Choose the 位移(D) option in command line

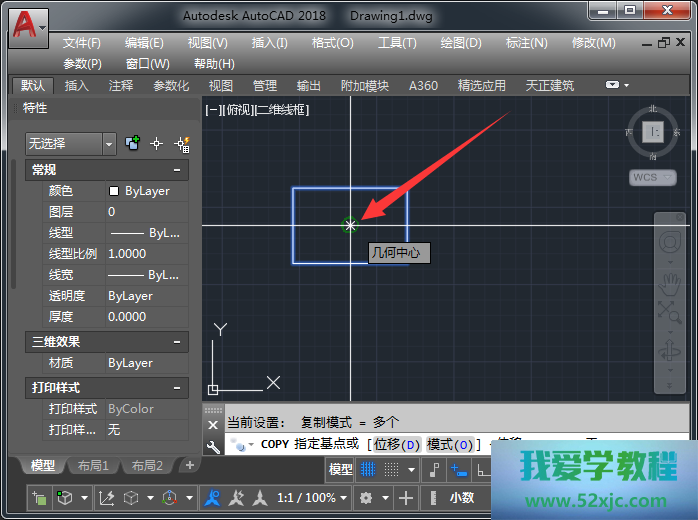(396, 444)
